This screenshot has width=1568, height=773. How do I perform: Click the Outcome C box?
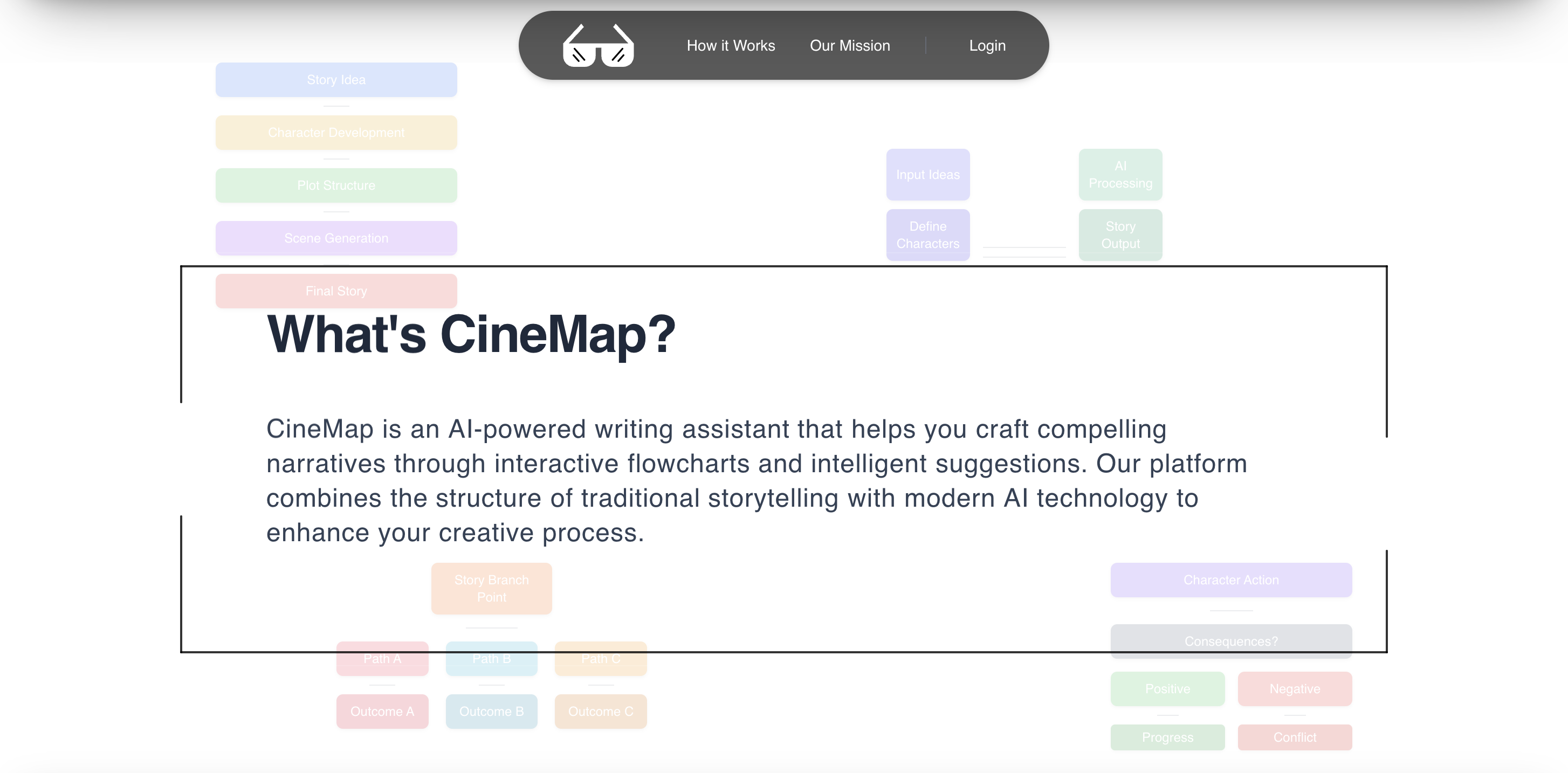[x=600, y=711]
